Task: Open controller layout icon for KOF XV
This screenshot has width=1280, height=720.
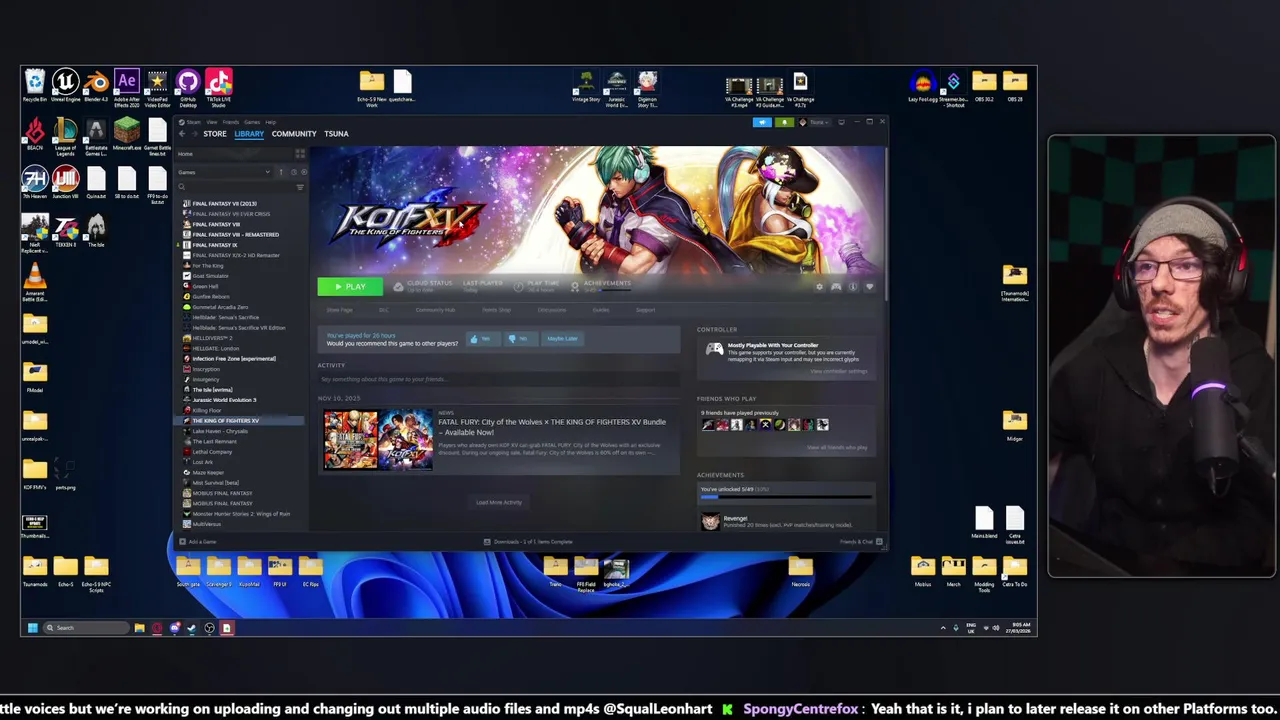Action: pyautogui.click(x=836, y=287)
